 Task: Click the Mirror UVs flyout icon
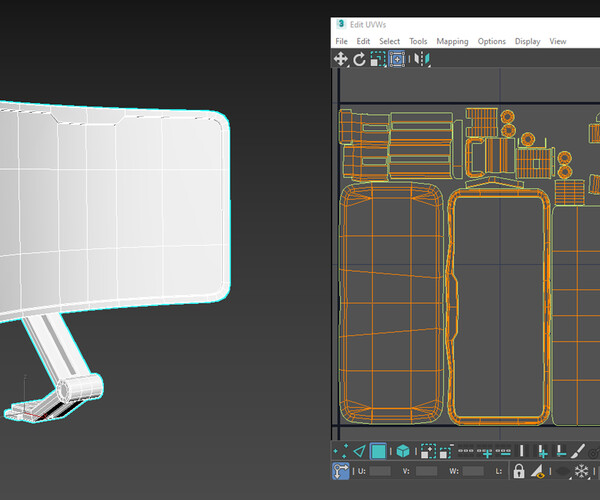tap(422, 59)
